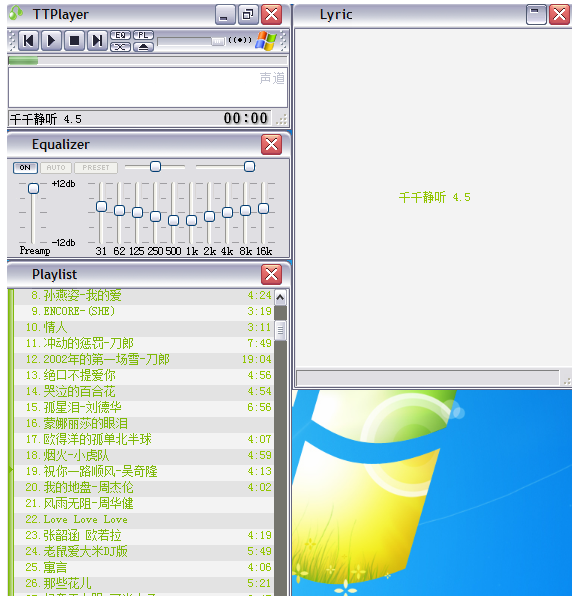This screenshot has height=596, width=572.
Task: Seek using the green playback progress bar
Action: click(147, 60)
